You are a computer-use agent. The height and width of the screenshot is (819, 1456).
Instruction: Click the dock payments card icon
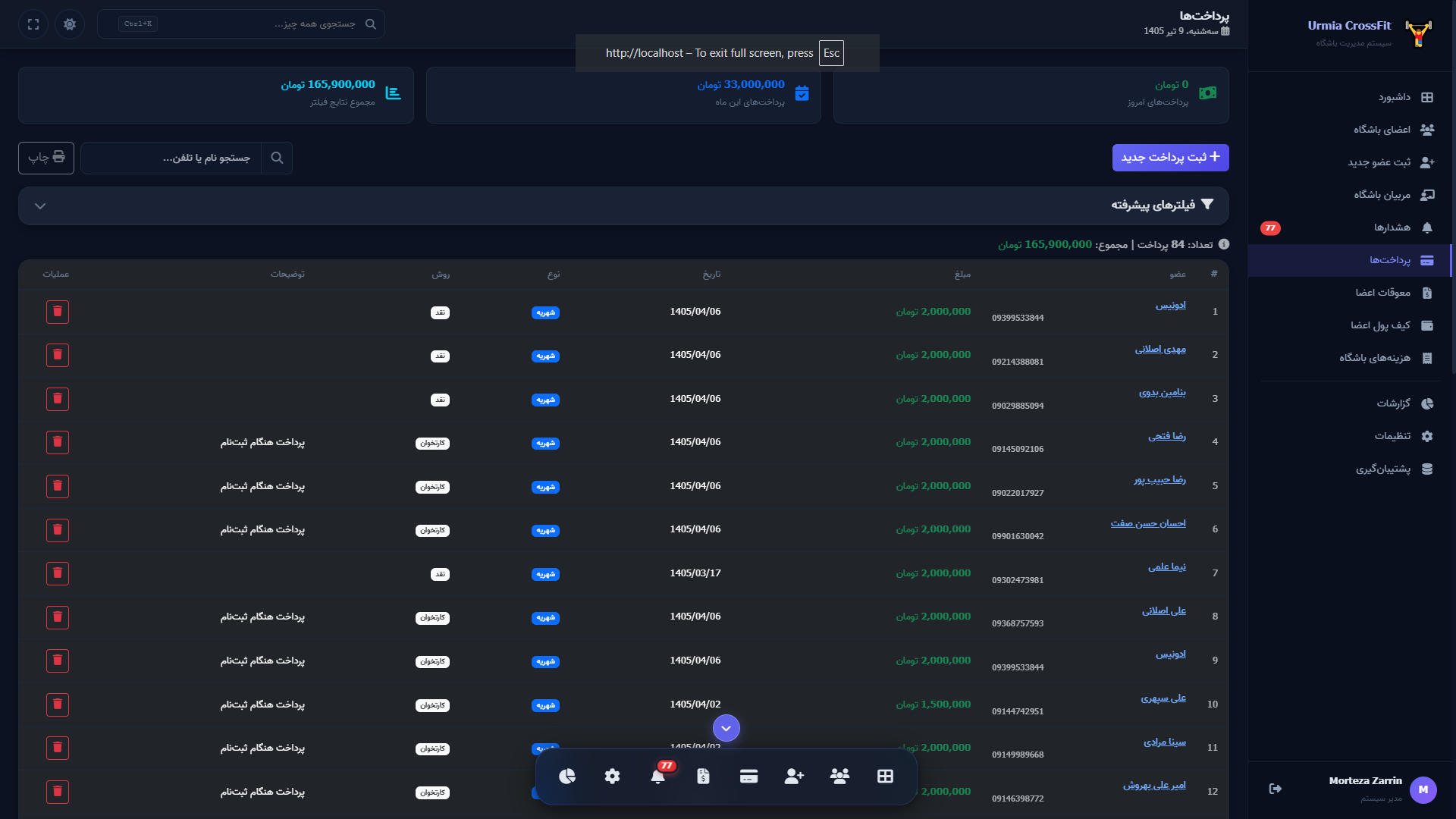pos(748,776)
